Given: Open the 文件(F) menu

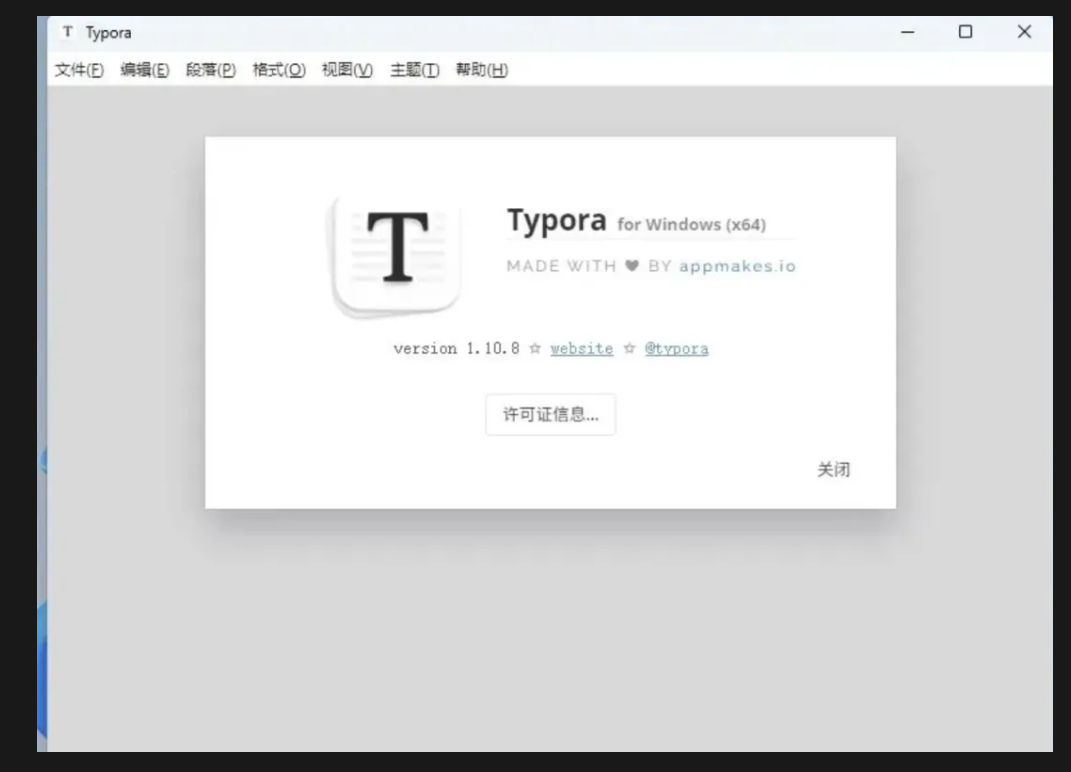Looking at the screenshot, I should 79,70.
